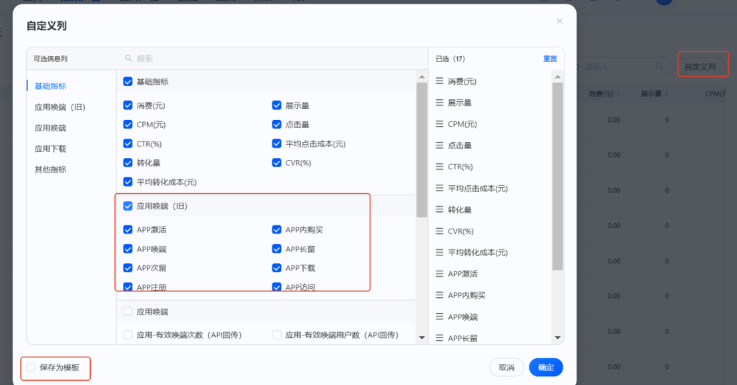Click the selected columns scrollbar thumb
Image resolution: width=737 pixels, height=385 pixels.
coord(557,176)
